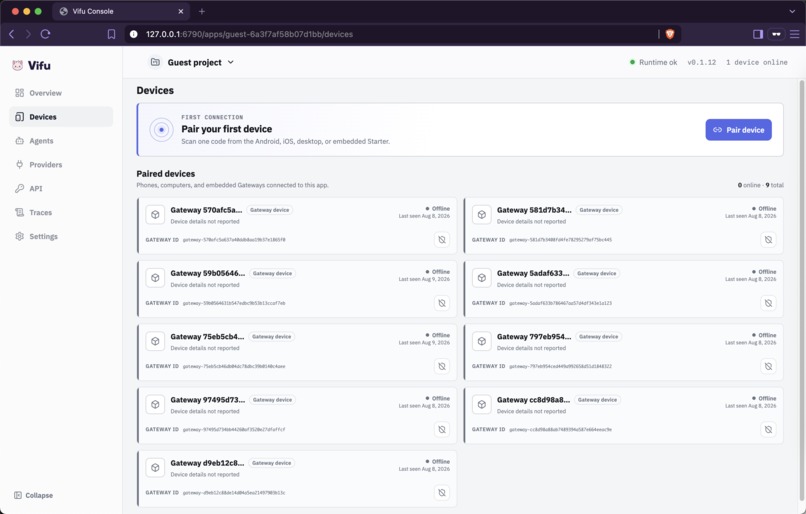Click Offline status of Gateway cc8d98a8

764,398
